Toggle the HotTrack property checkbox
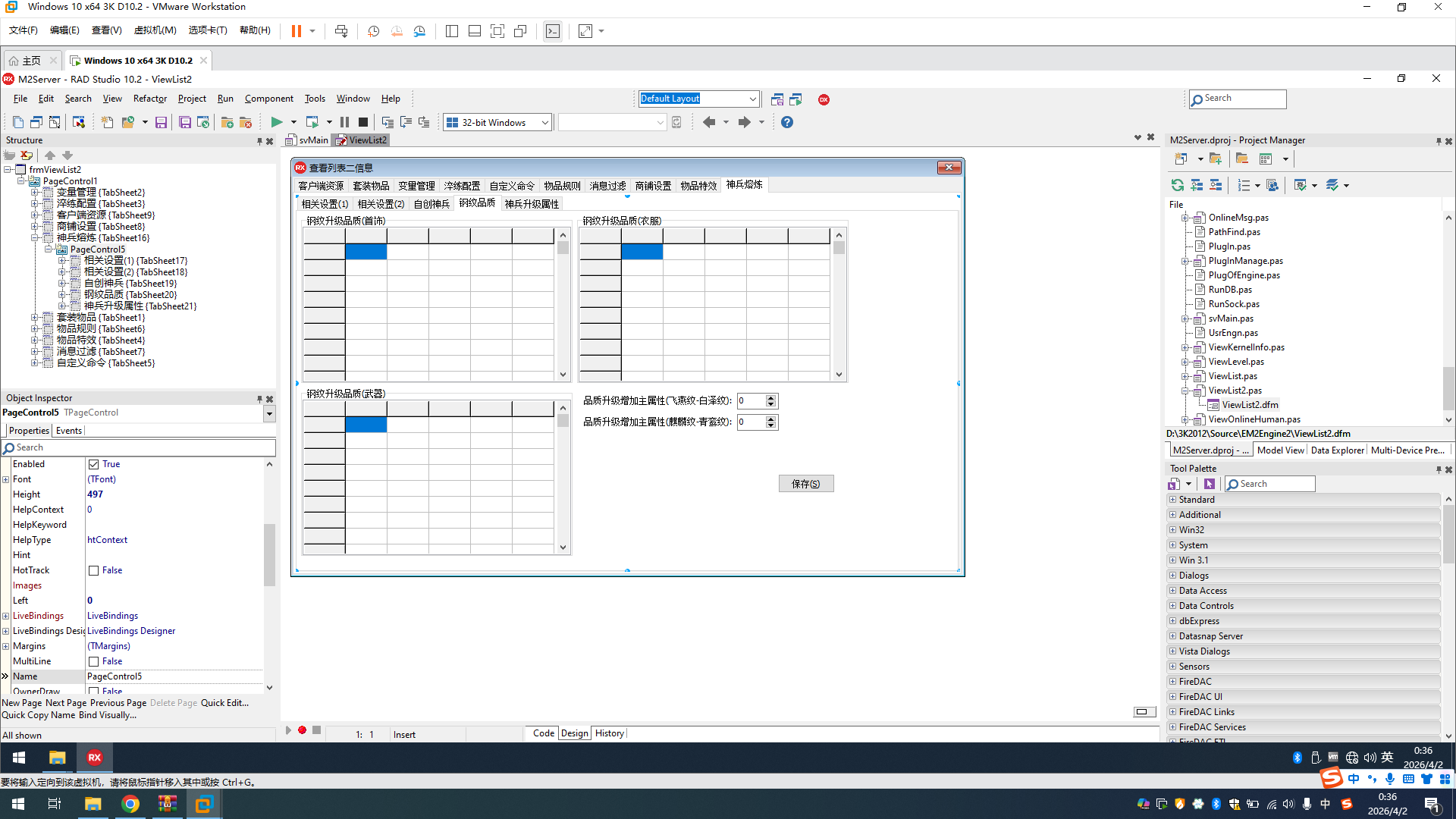 94,570
